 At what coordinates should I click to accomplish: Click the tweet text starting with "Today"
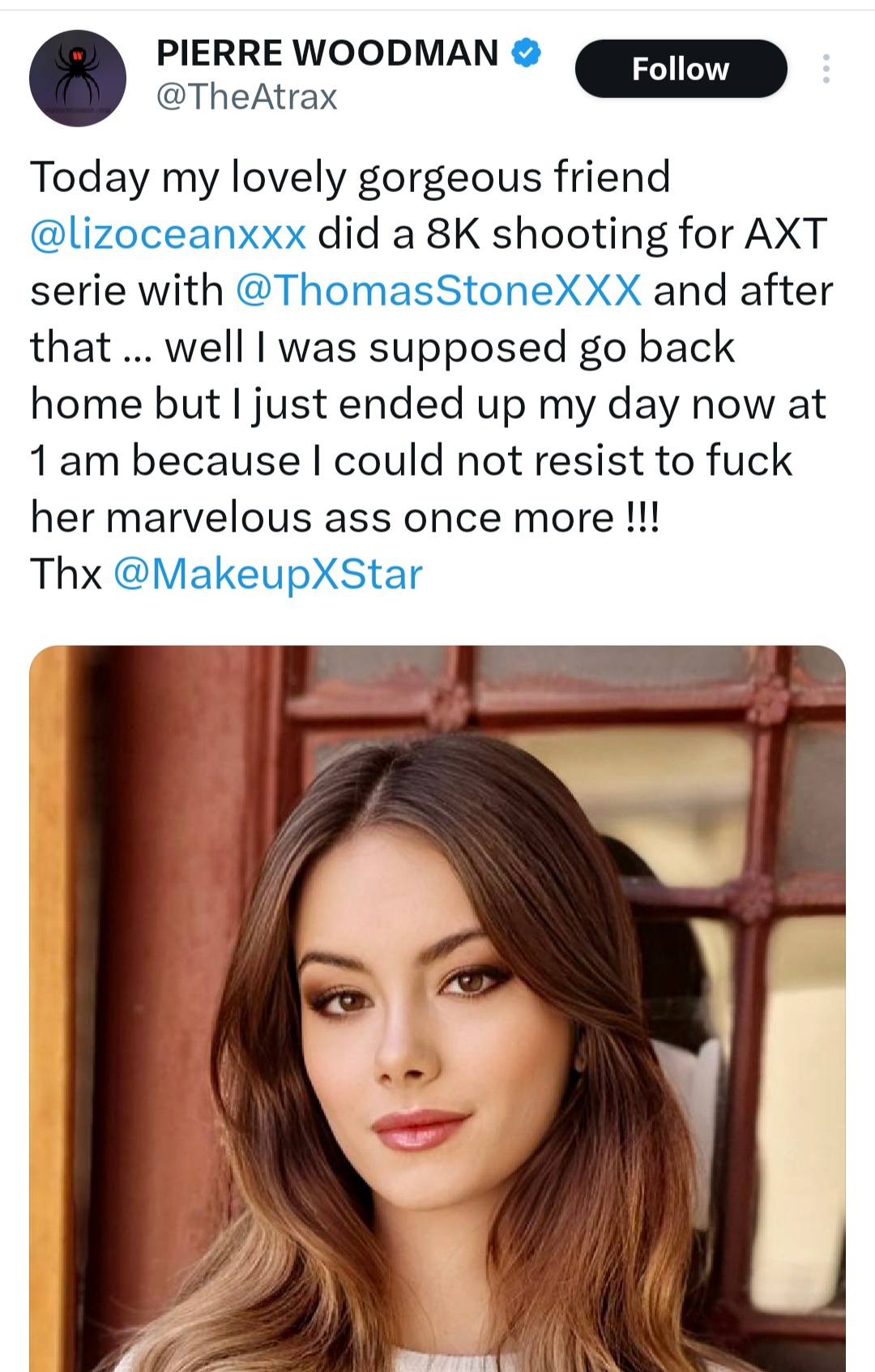point(350,177)
